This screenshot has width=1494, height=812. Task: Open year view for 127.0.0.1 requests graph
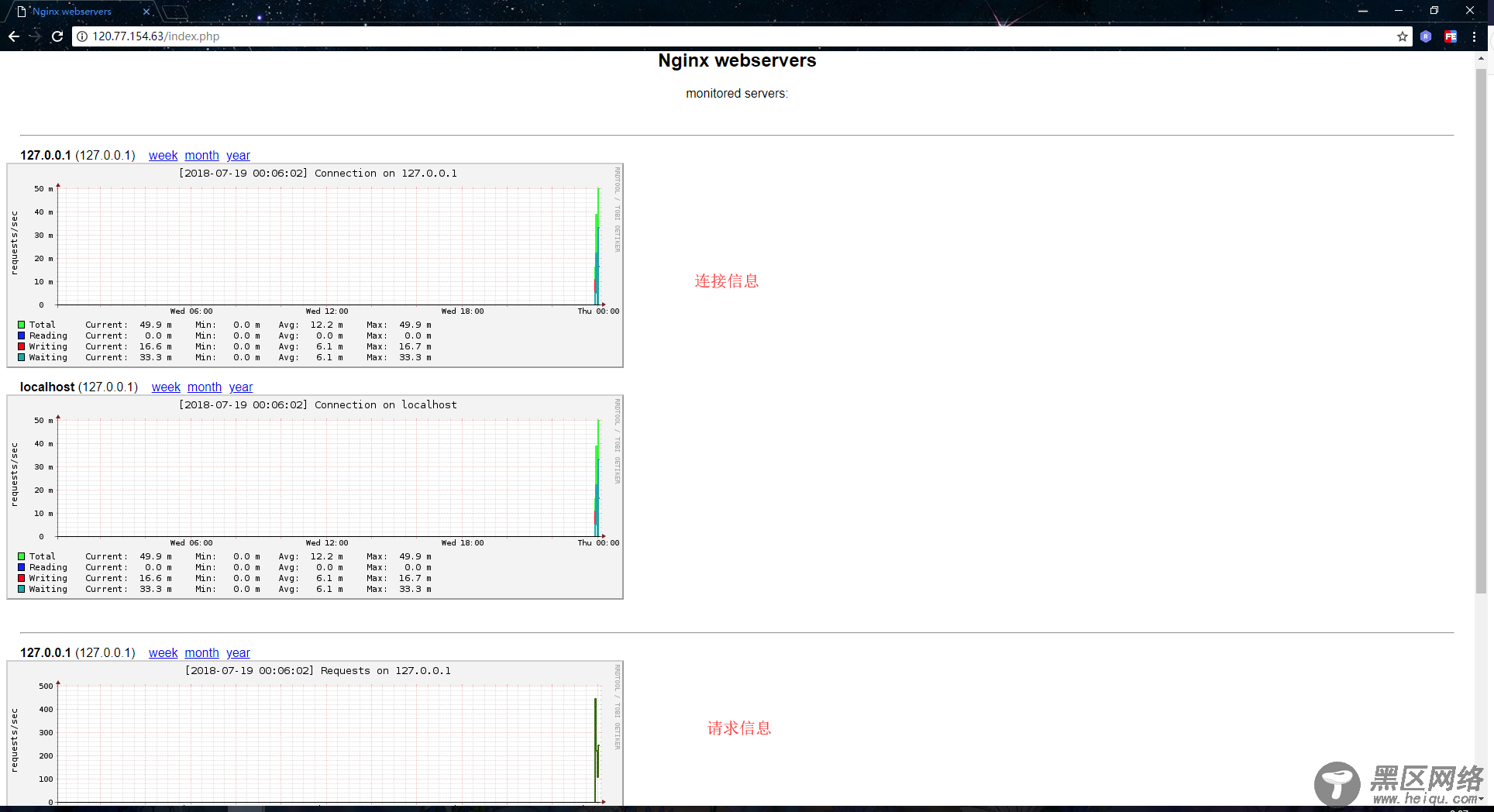(x=238, y=653)
